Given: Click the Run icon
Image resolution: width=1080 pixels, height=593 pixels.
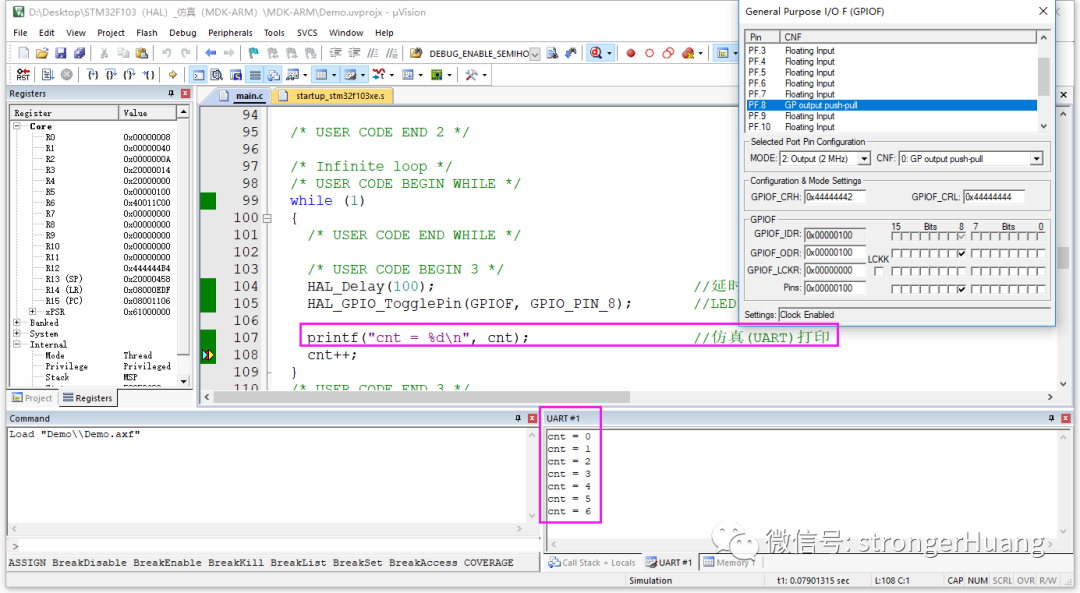Looking at the screenshot, I should point(47,74).
